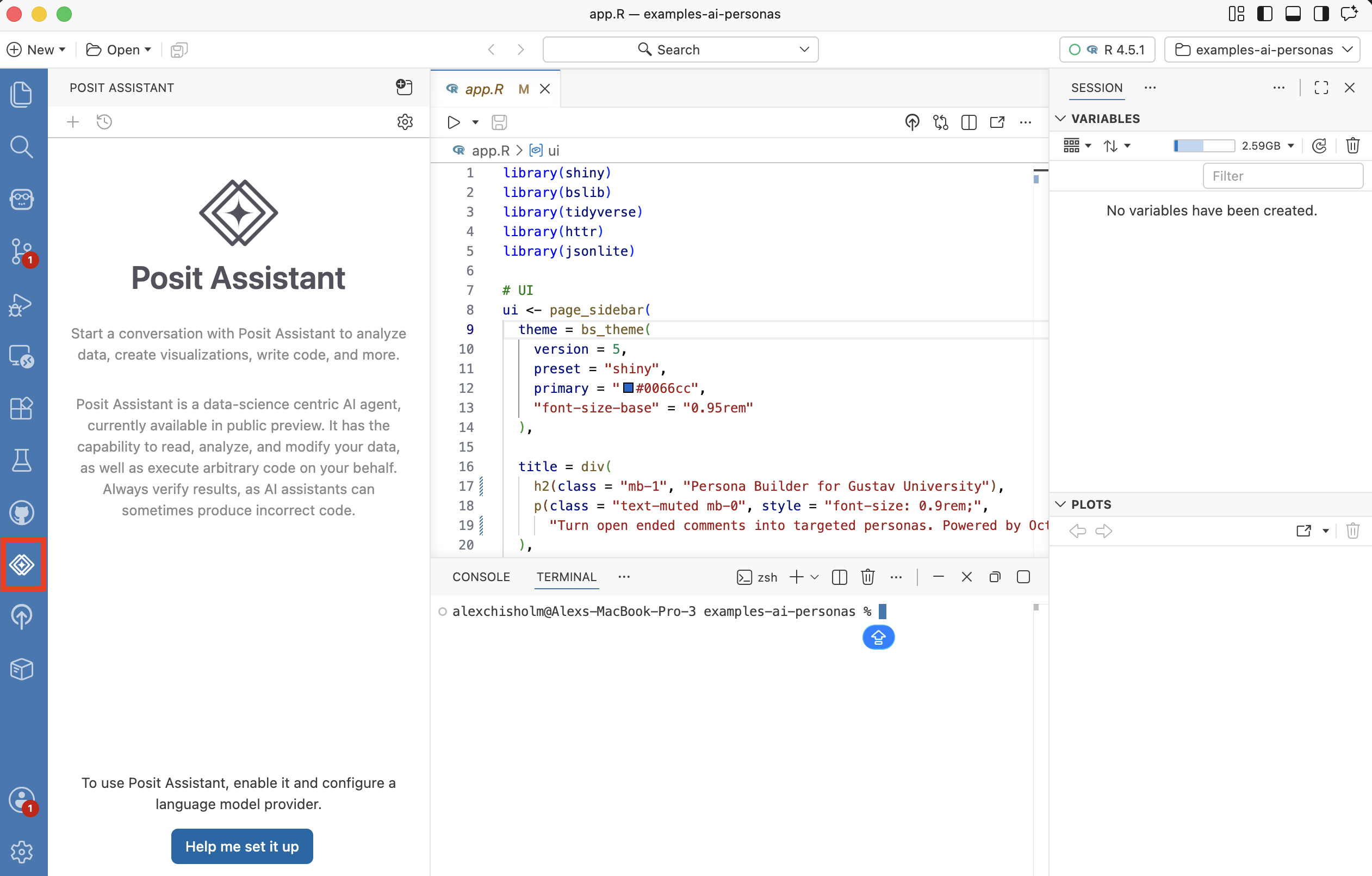Select the SESSION tab
The height and width of the screenshot is (876, 1372).
coord(1097,88)
